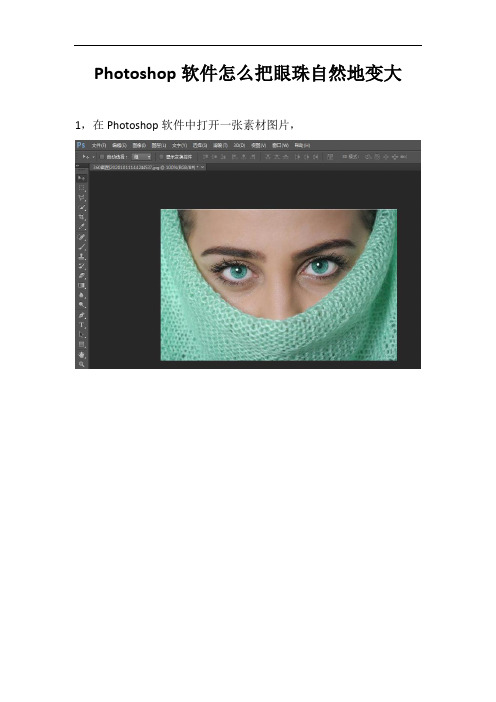Toggle the Auto-Select checkbox
This screenshot has width=496, height=702.
click(x=102, y=157)
